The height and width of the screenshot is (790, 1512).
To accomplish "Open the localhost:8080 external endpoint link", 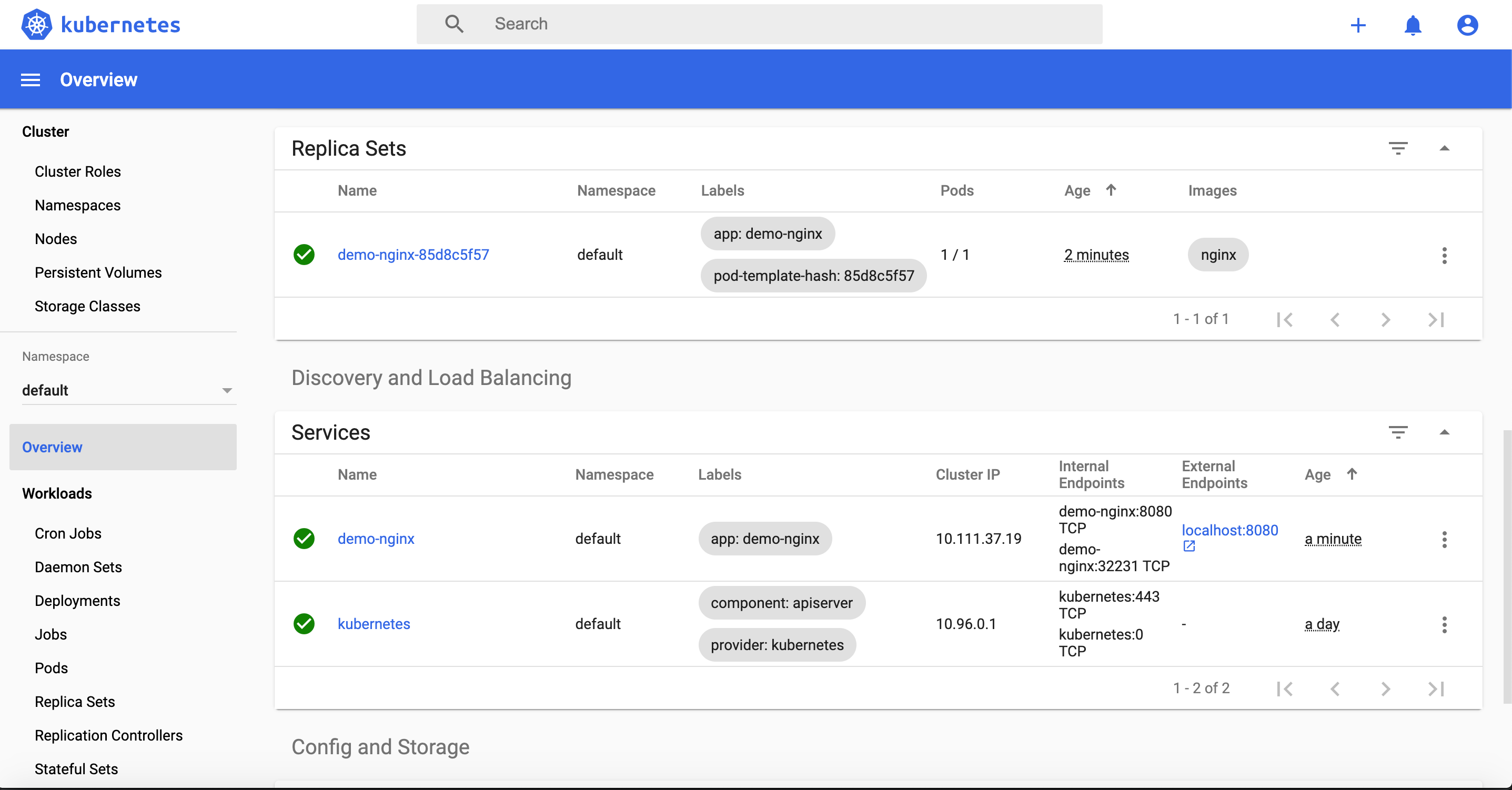I will pyautogui.click(x=1229, y=530).
